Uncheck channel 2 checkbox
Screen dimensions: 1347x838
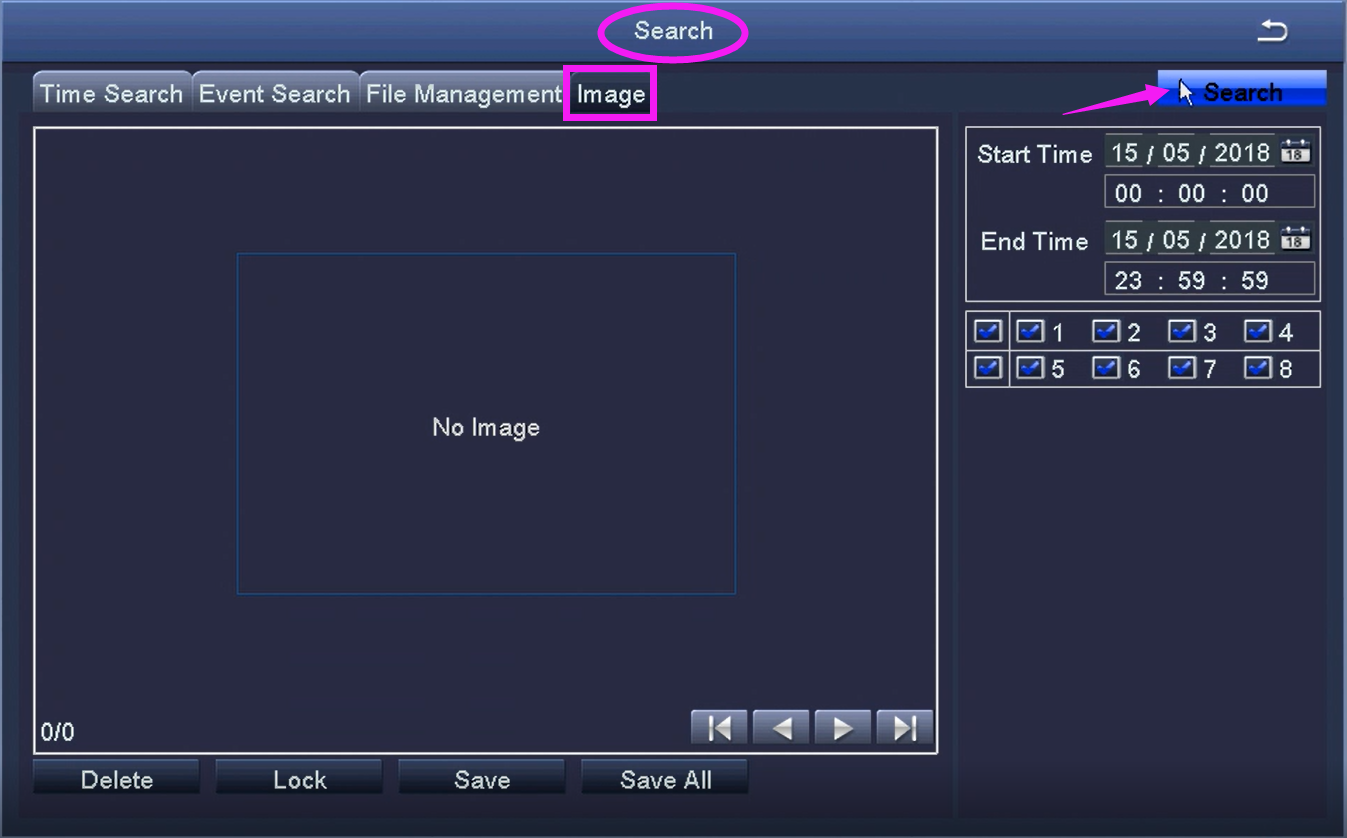1106,331
